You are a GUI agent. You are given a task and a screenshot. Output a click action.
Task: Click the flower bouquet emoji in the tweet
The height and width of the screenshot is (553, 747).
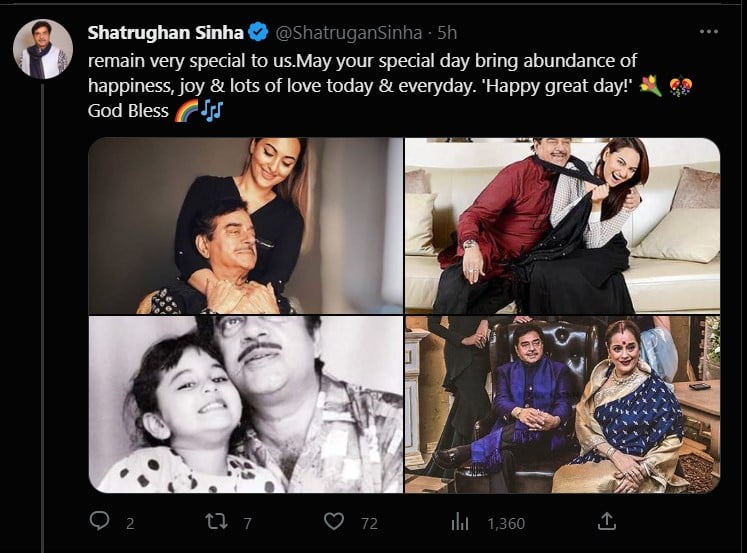click(x=650, y=85)
